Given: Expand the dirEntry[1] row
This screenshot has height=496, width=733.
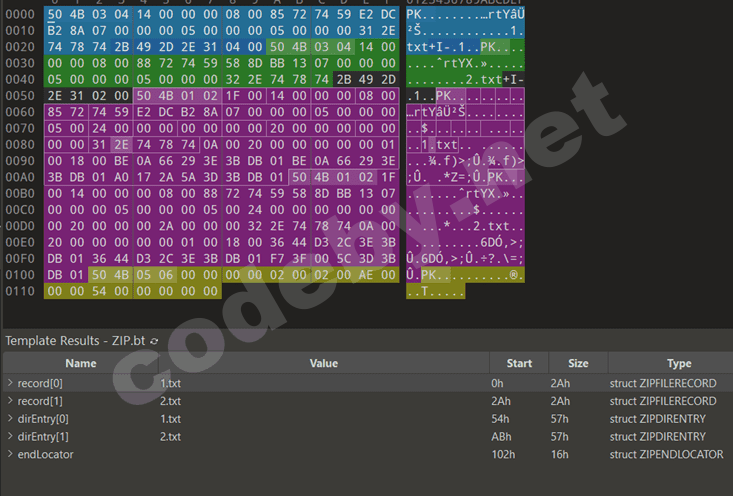Looking at the screenshot, I should pyautogui.click(x=10, y=436).
